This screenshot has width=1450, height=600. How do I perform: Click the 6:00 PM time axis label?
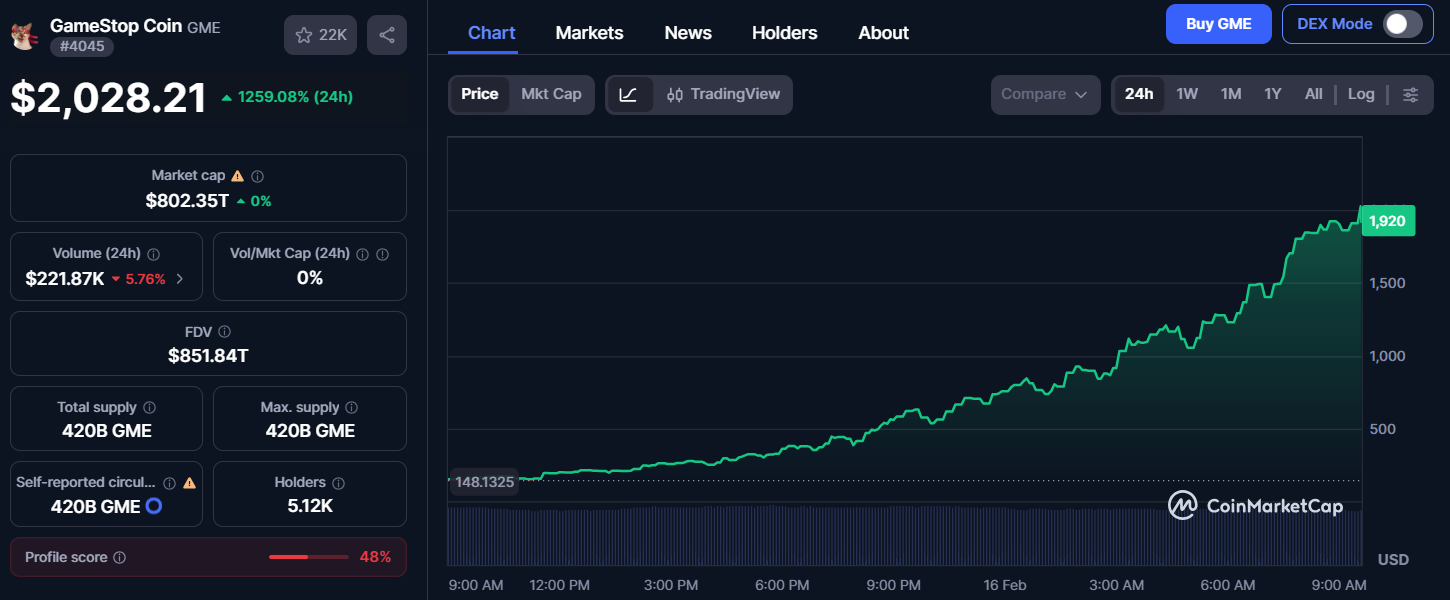(783, 584)
